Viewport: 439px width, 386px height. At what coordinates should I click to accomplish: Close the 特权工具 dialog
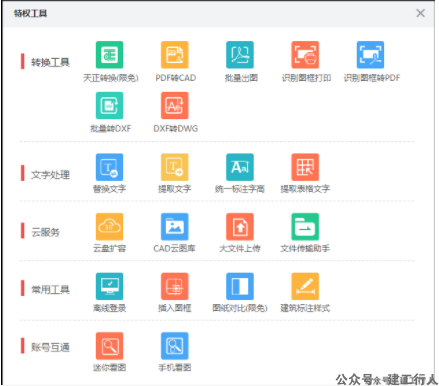coord(420,13)
